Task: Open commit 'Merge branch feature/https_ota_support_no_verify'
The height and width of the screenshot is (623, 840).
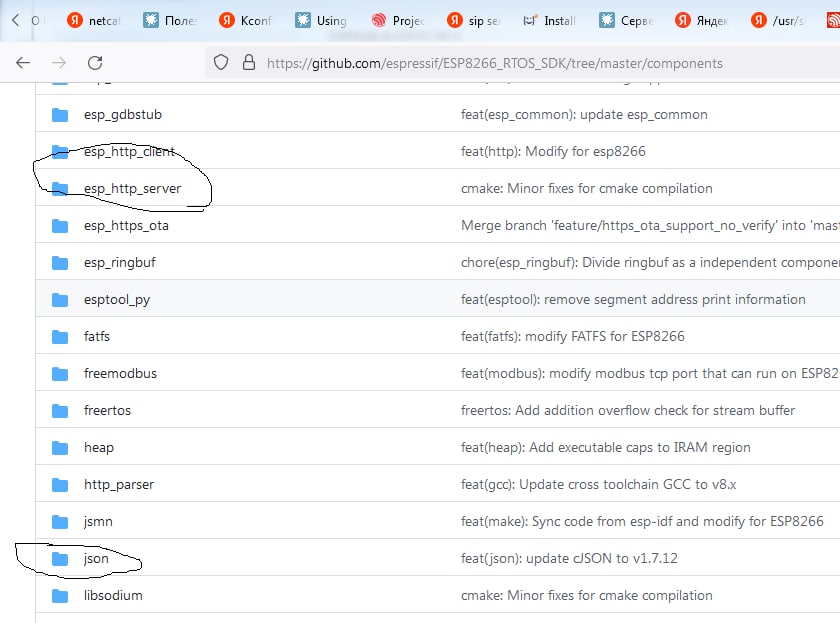Action: [650, 226]
